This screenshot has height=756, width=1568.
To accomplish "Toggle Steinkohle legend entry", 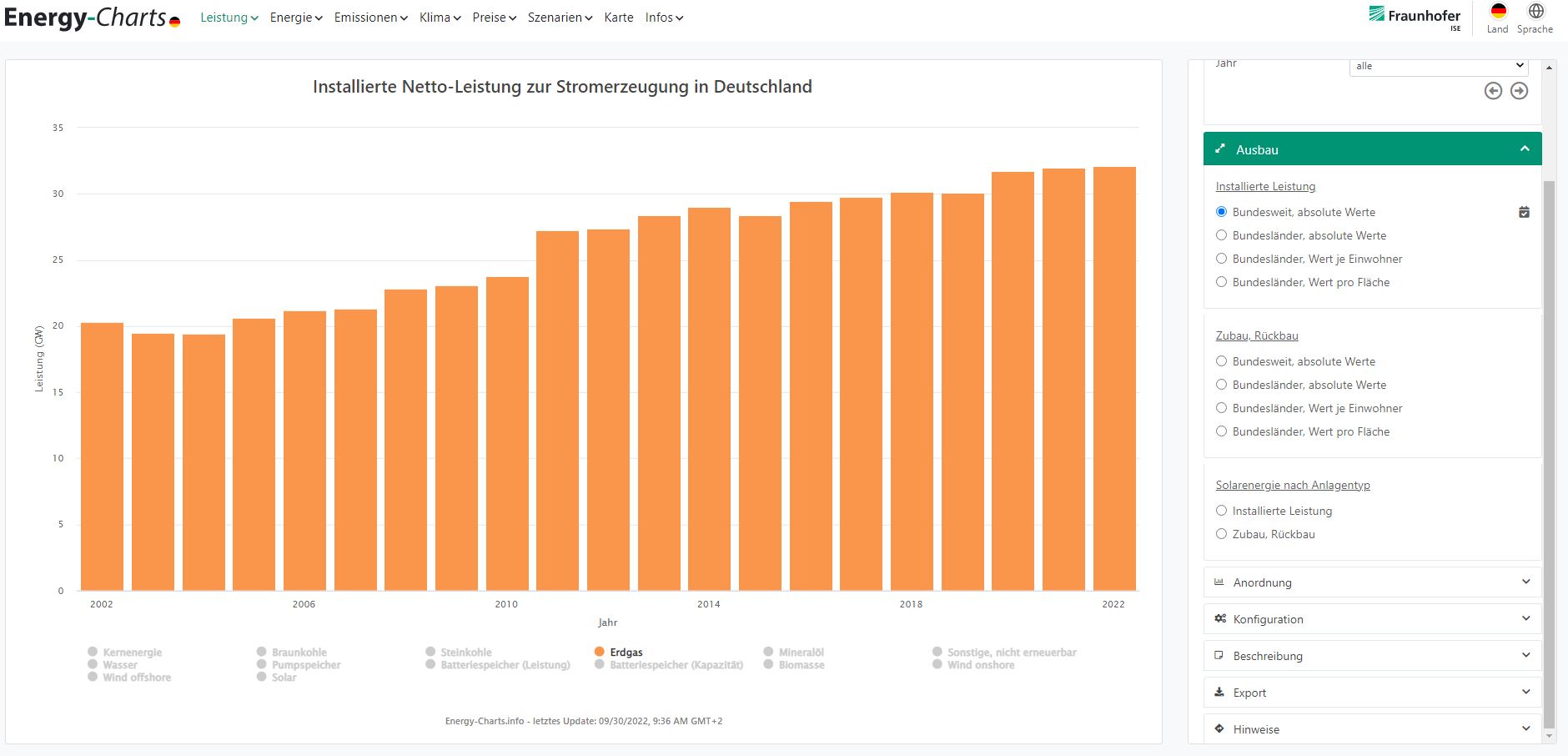I will click(x=459, y=652).
